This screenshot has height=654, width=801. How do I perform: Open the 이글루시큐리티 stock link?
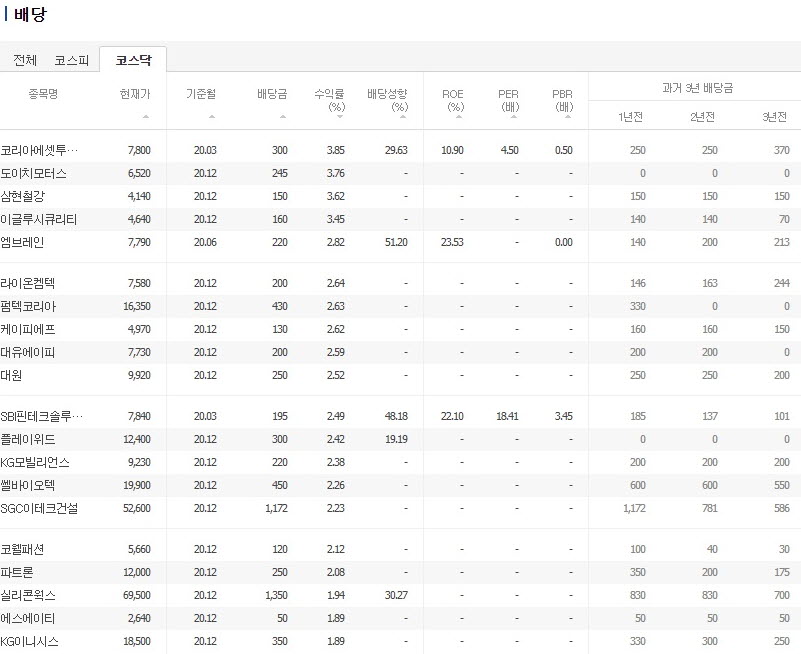click(x=39, y=219)
